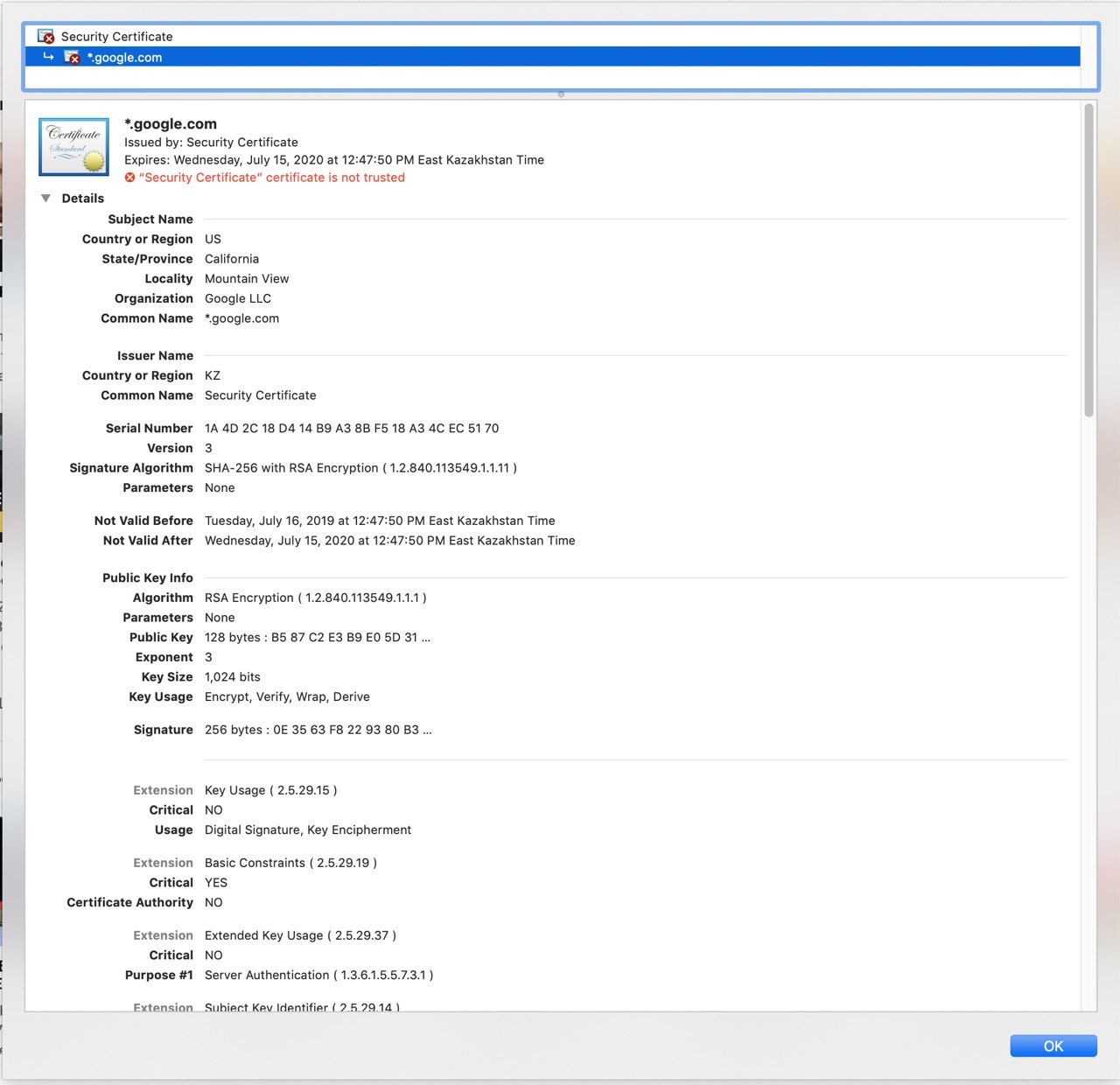Image resolution: width=1120 pixels, height=1085 pixels.
Task: Click the certificate icon beside *.google.com row
Action: click(72, 57)
